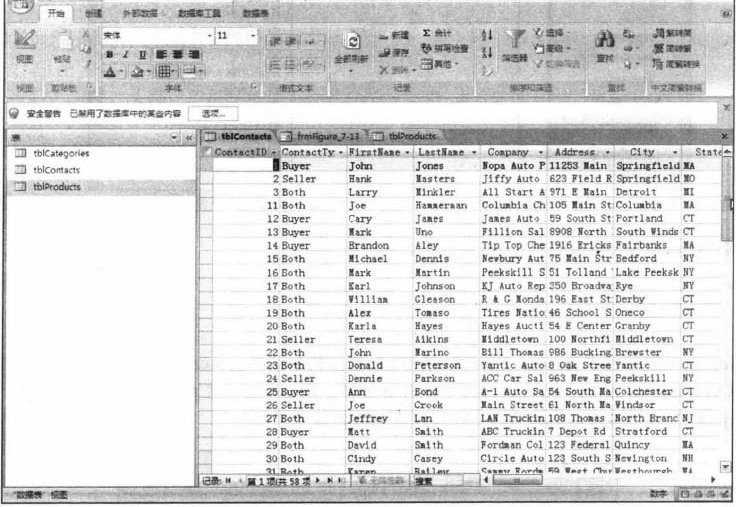Set align right for text
This screenshot has width=736, height=507.
coord(193,54)
